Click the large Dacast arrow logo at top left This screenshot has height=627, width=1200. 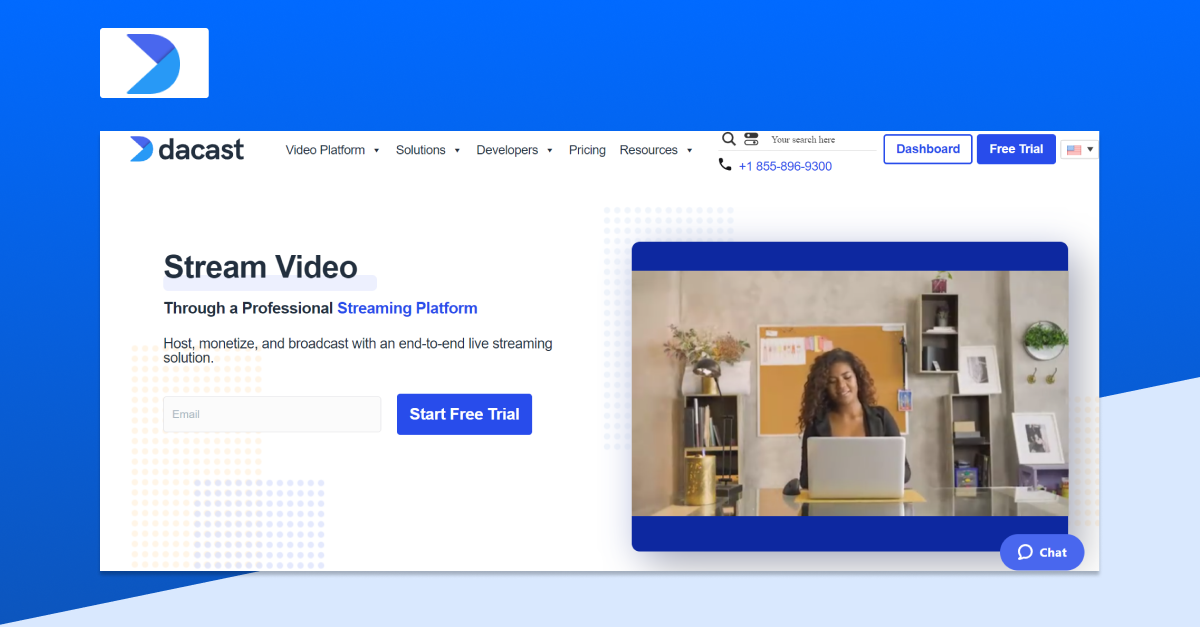point(154,62)
